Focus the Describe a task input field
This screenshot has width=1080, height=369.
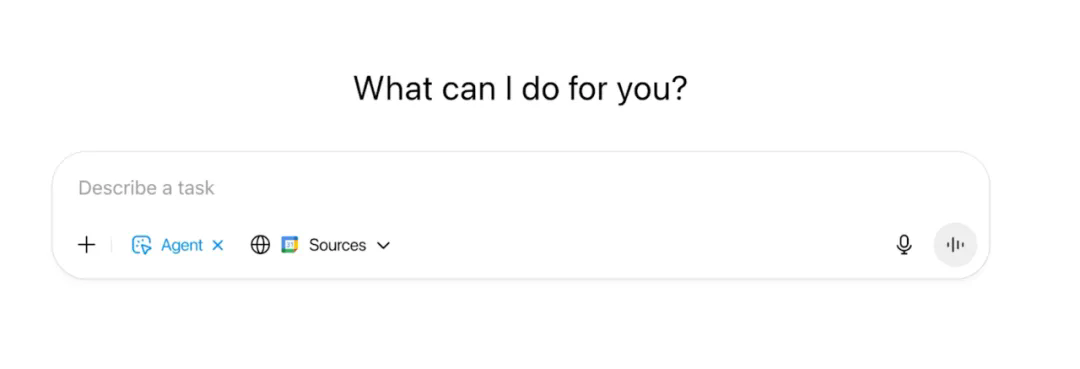click(521, 188)
